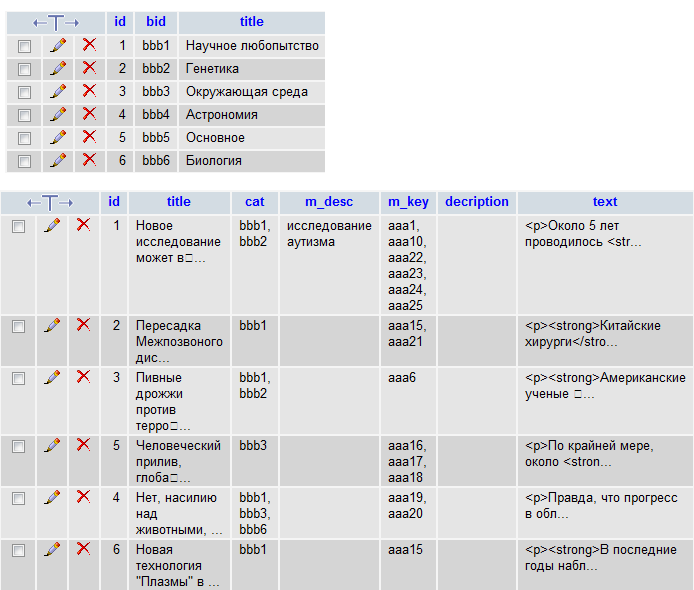
Task: Check the 'Новое исследование' article checkbox
Action: tap(18, 227)
